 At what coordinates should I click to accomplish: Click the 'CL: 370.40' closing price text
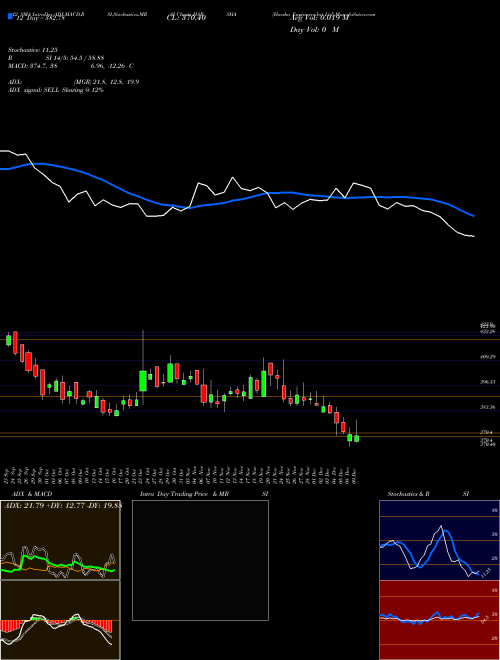[x=186, y=18]
